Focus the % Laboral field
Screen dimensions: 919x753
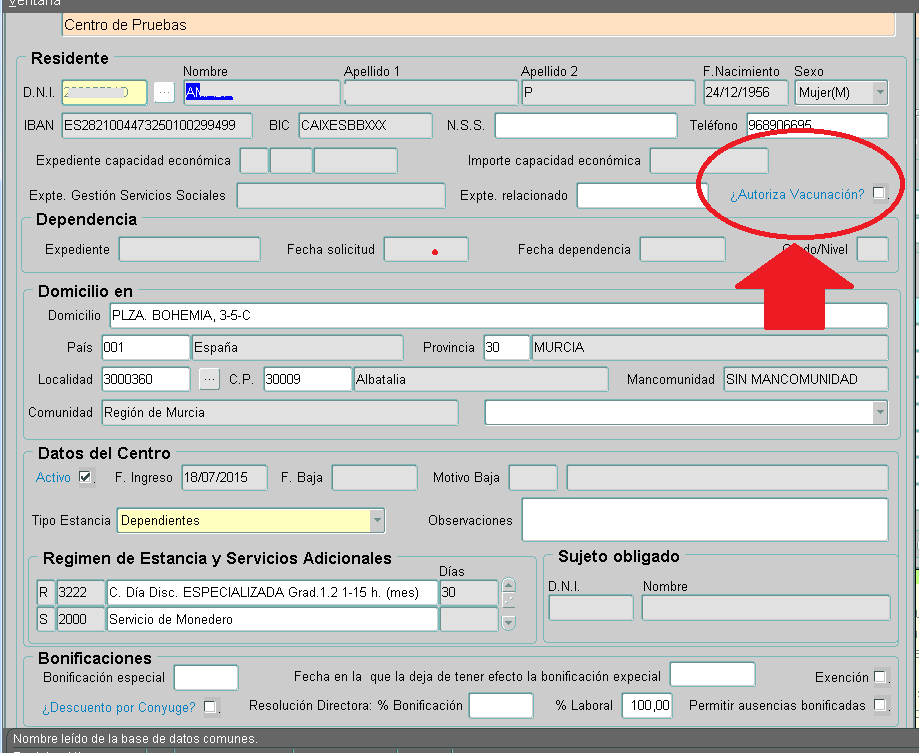pos(647,706)
